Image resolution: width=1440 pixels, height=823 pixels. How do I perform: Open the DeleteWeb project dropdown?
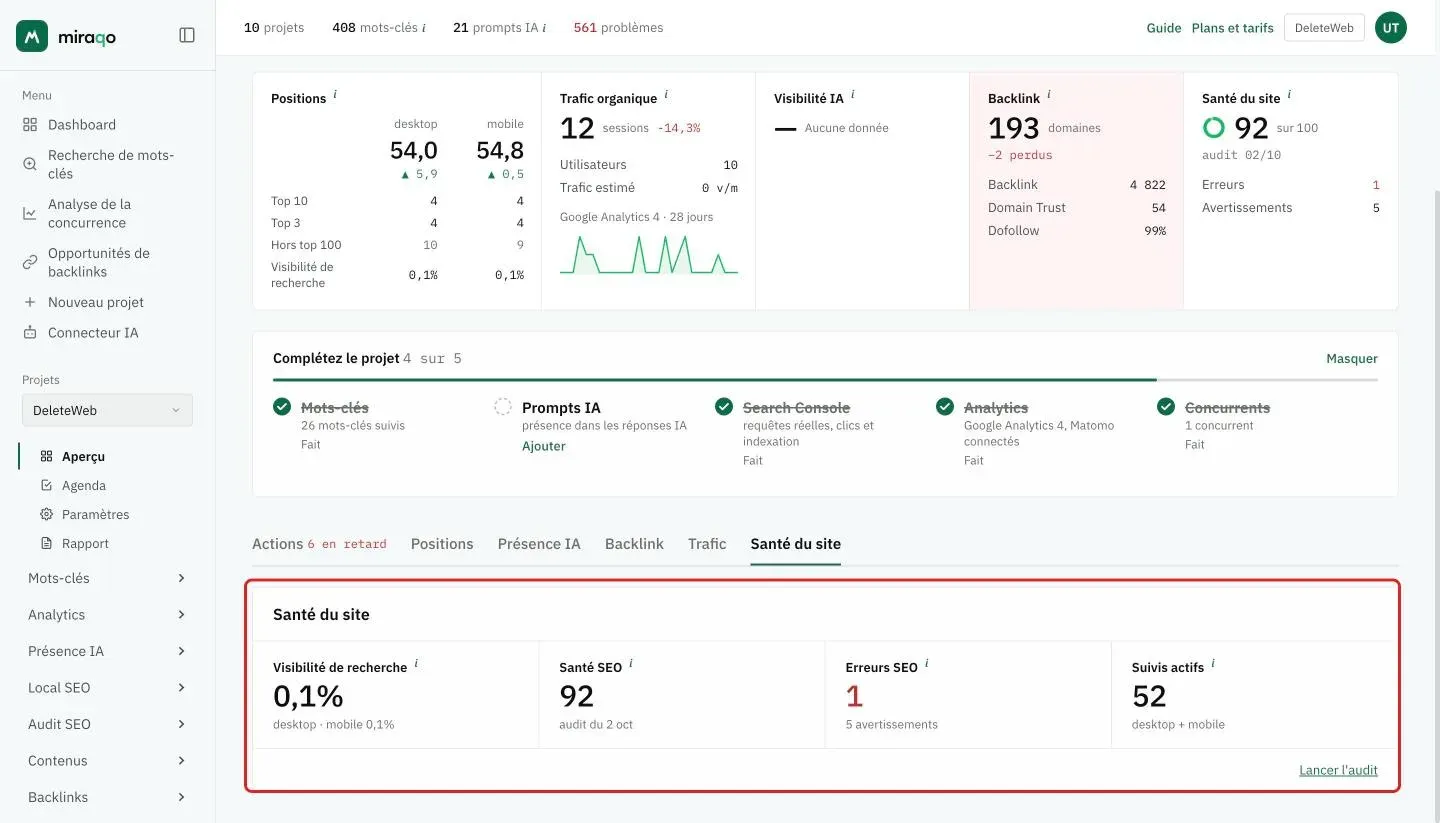pyautogui.click(x=107, y=410)
